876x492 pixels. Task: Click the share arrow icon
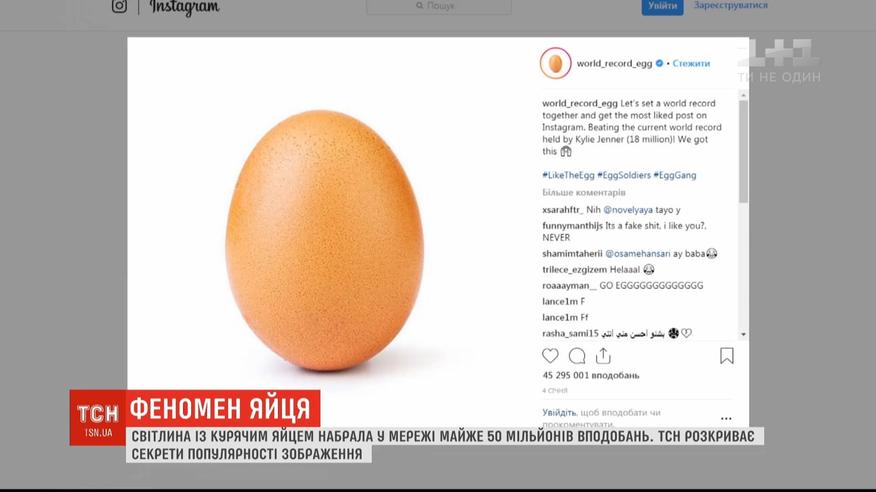pos(603,356)
